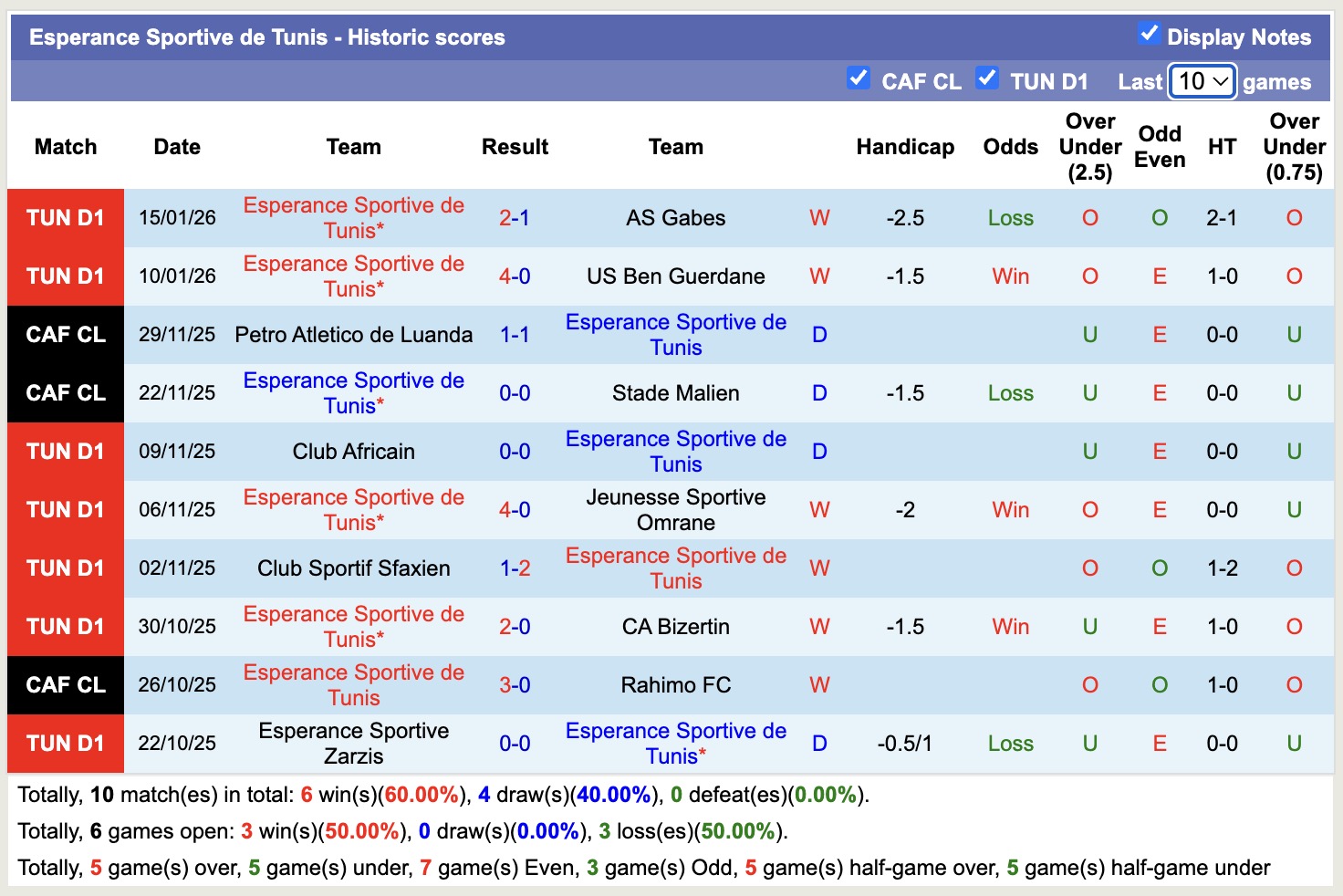Click the Stade Malien team name

point(675,393)
